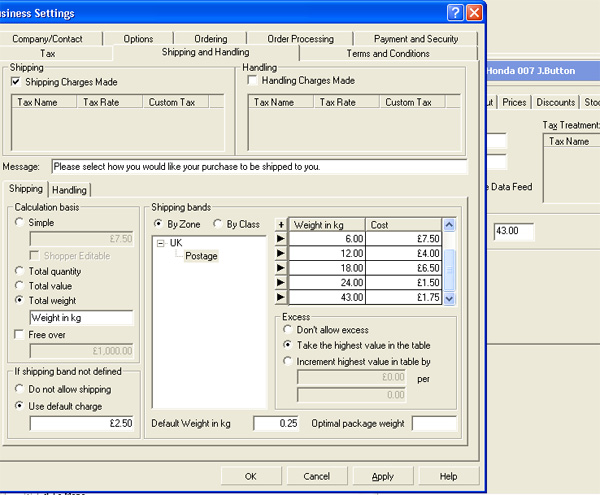Click the plus icon in weight table header
Screen dimensions: 600x495
281,225
